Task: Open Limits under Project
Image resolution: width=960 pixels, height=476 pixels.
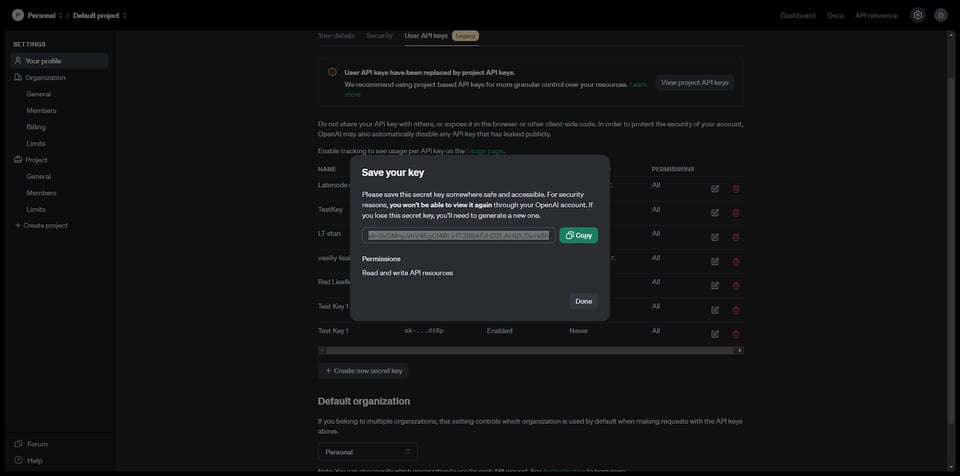Action: [36, 210]
